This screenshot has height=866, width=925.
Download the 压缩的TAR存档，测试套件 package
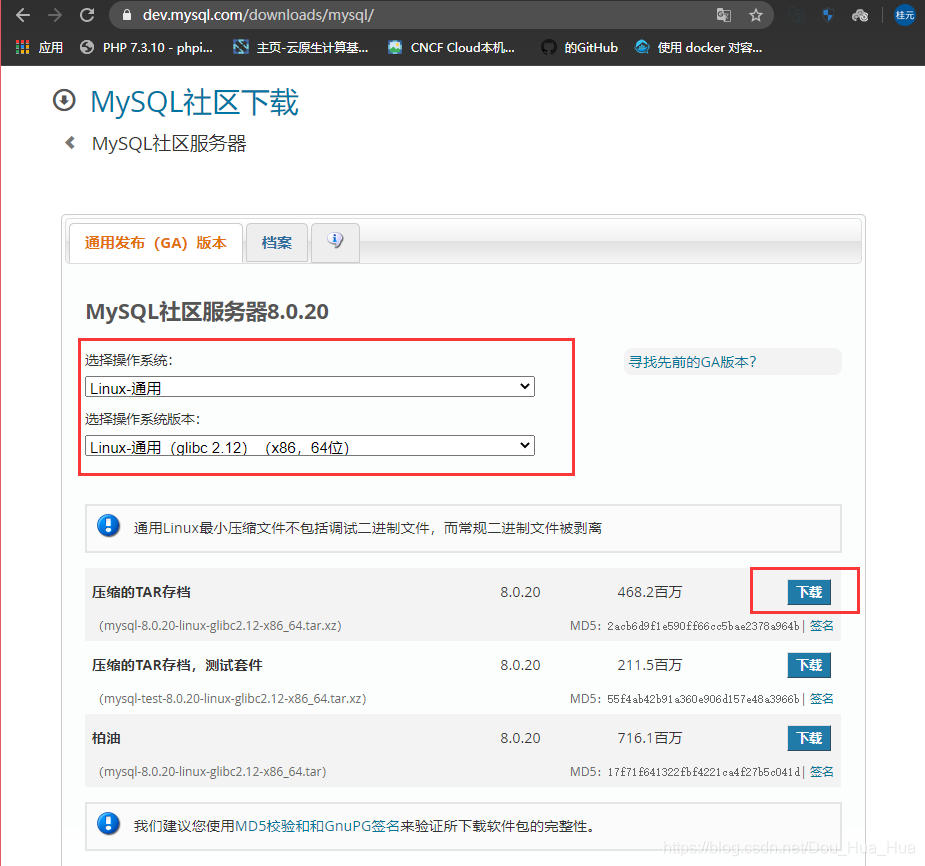(809, 665)
